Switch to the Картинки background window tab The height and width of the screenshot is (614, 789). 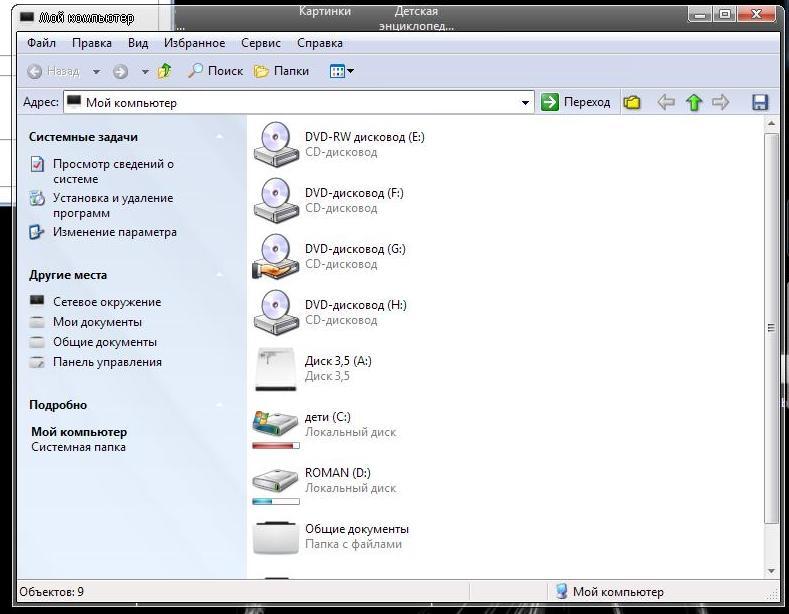click(325, 11)
